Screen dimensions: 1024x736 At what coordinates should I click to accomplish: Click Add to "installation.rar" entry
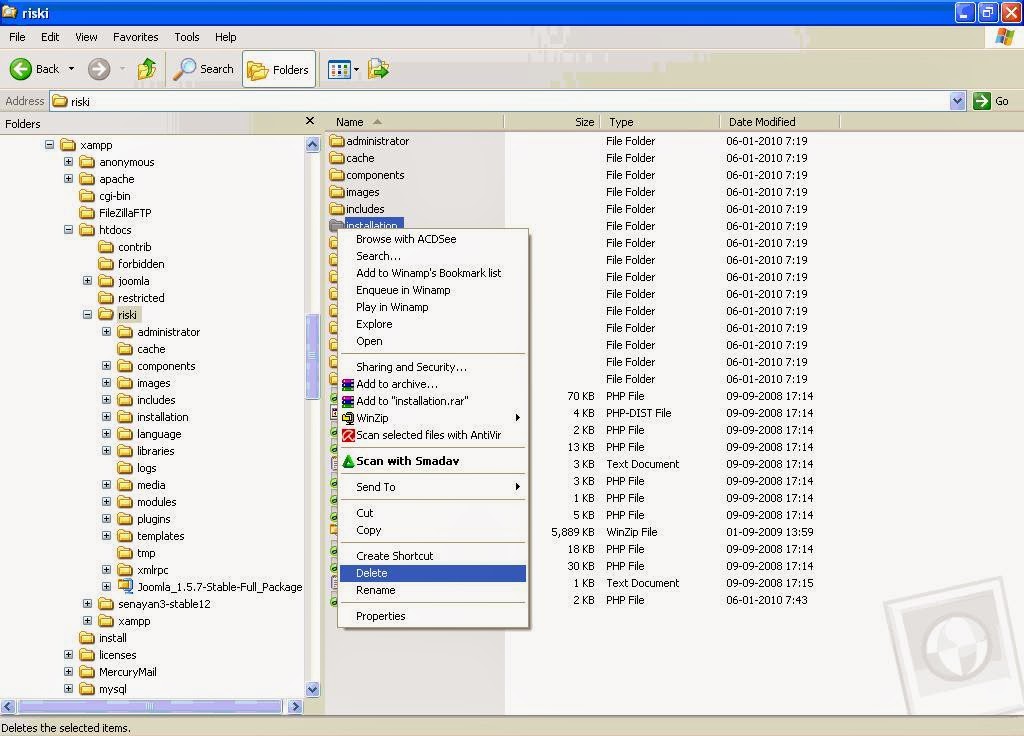pos(433,401)
